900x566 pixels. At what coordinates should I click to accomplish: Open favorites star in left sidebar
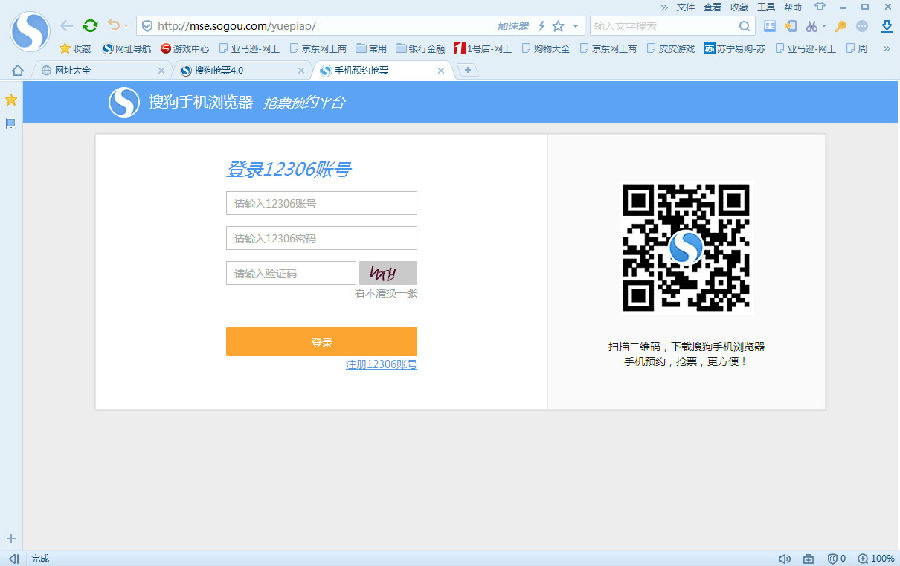pos(11,100)
